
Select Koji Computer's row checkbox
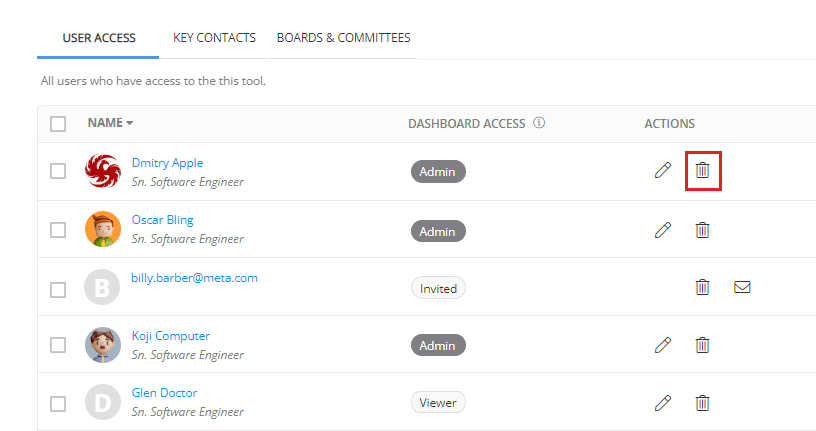pos(58,346)
